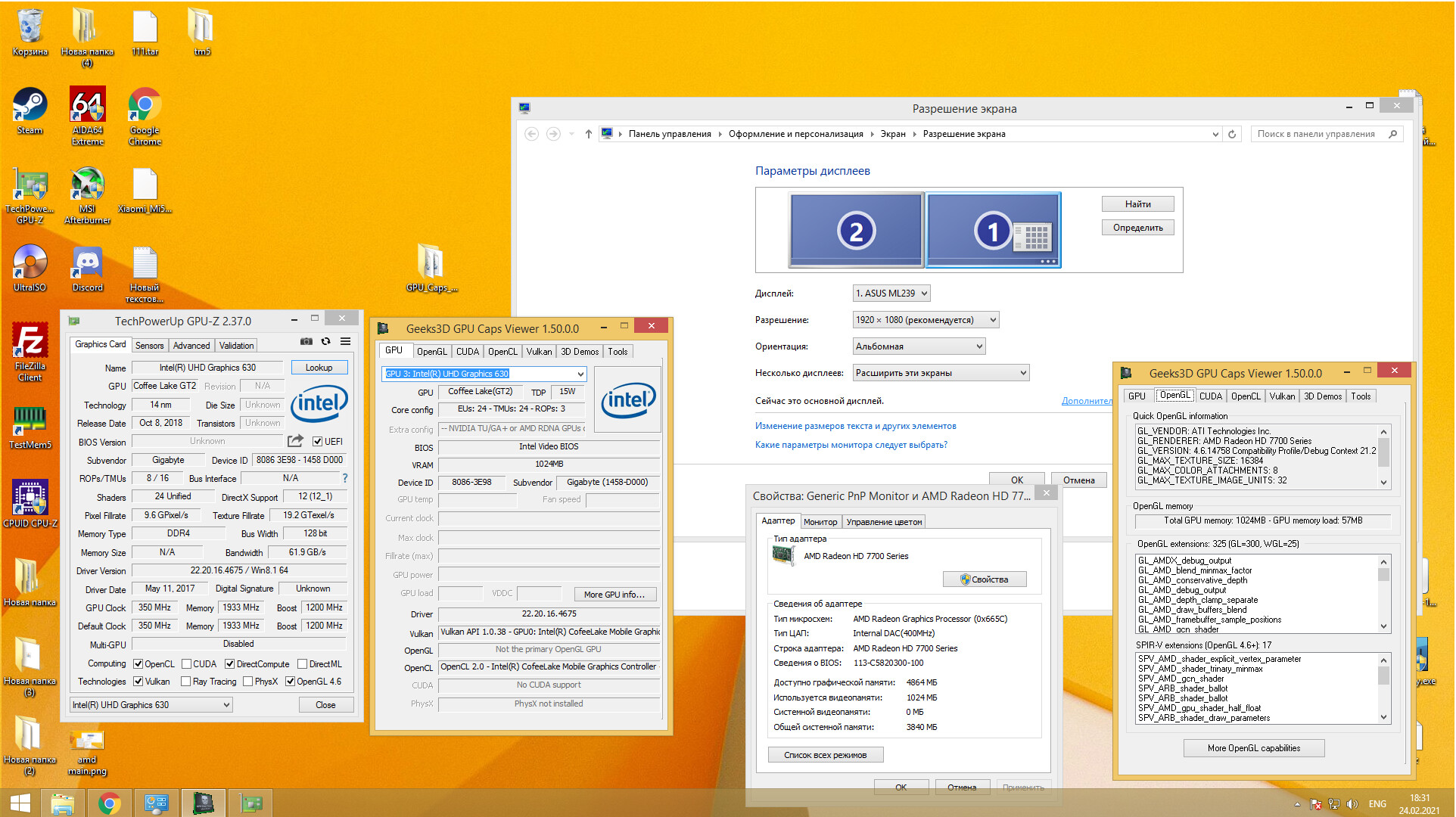Launch Discord desktop shortcut
This screenshot has width=1456, height=817.
point(88,268)
